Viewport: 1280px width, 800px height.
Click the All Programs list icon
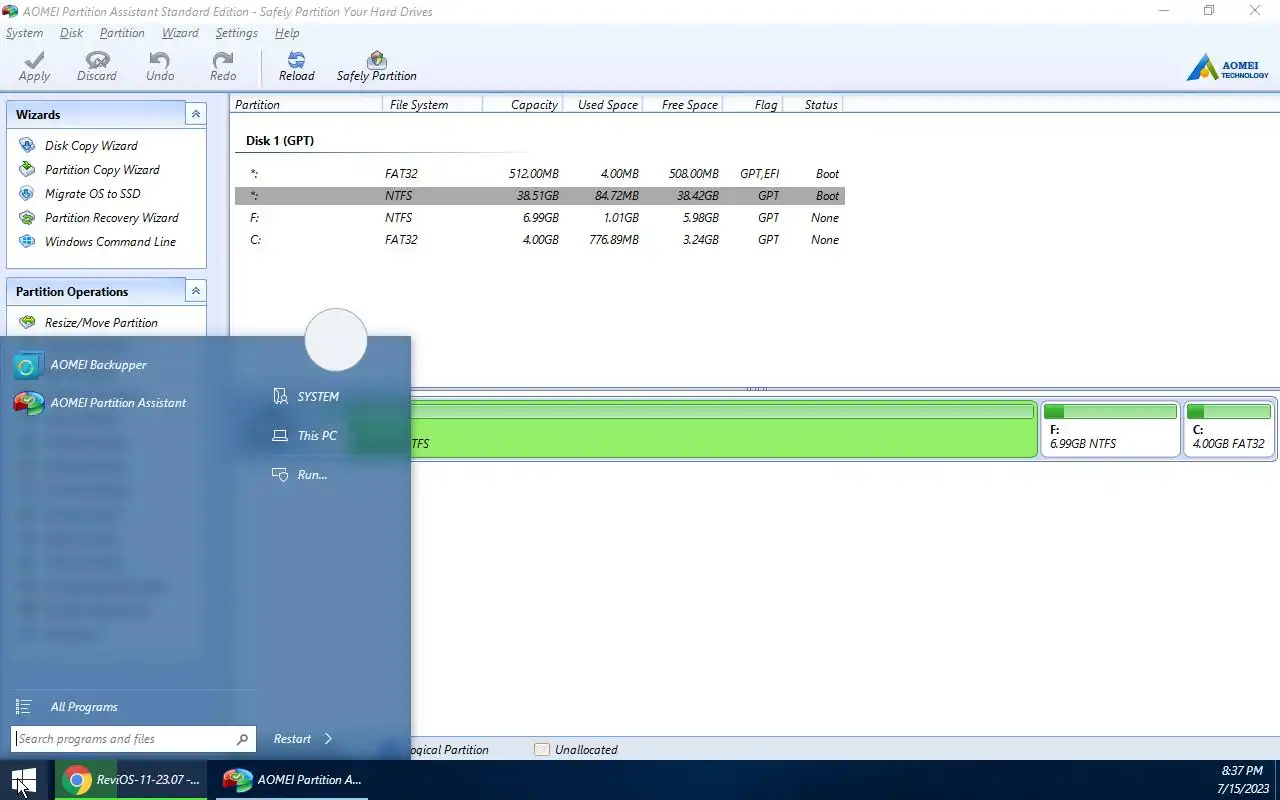pos(24,707)
